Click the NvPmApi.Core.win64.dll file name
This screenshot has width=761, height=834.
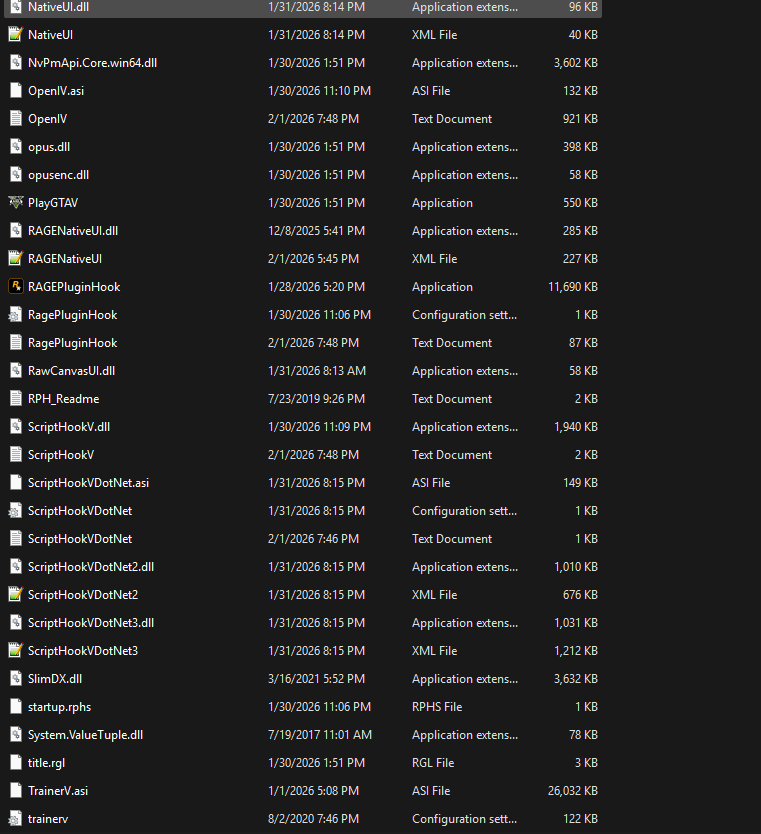92,63
